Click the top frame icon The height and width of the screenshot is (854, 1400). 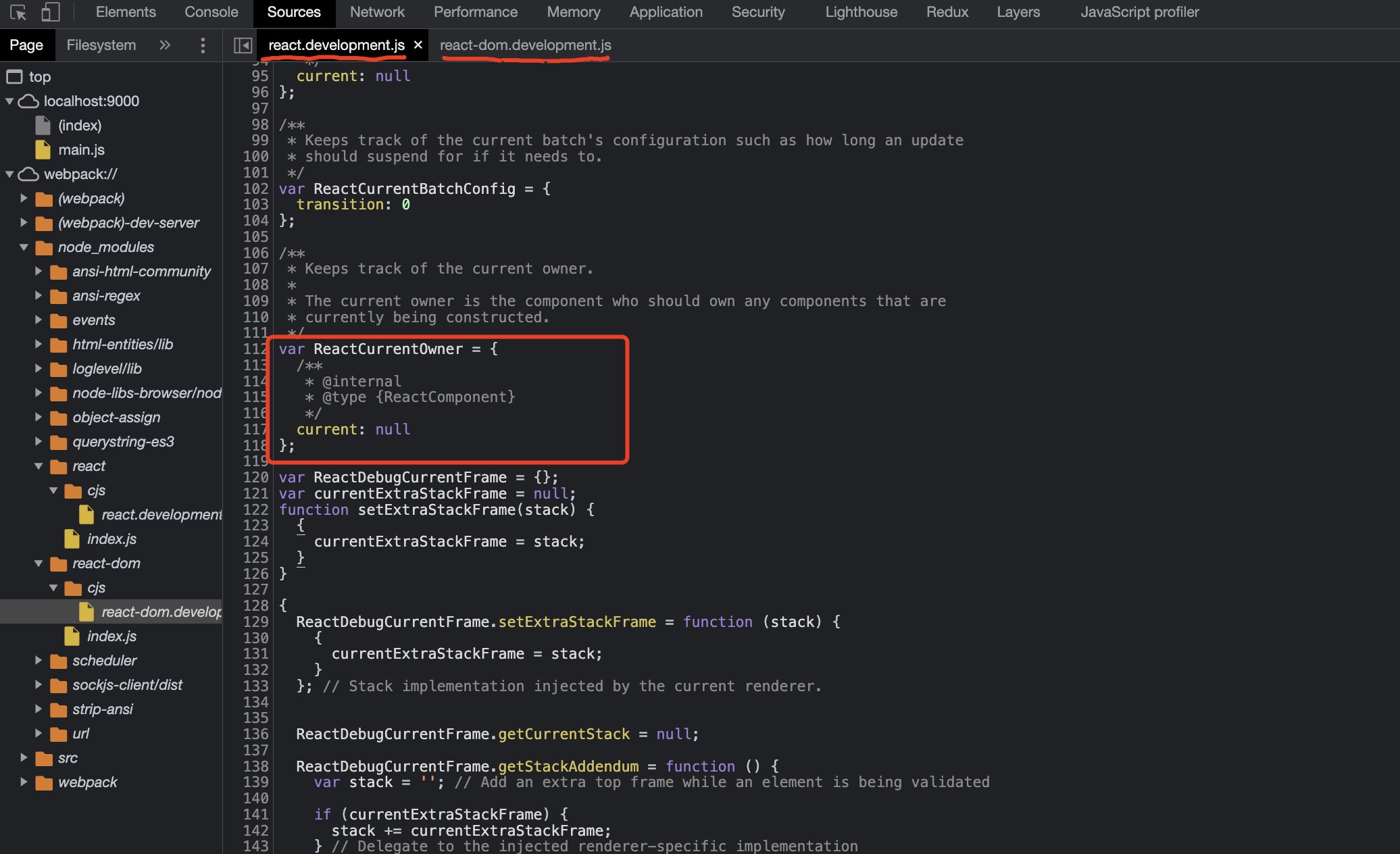14,76
